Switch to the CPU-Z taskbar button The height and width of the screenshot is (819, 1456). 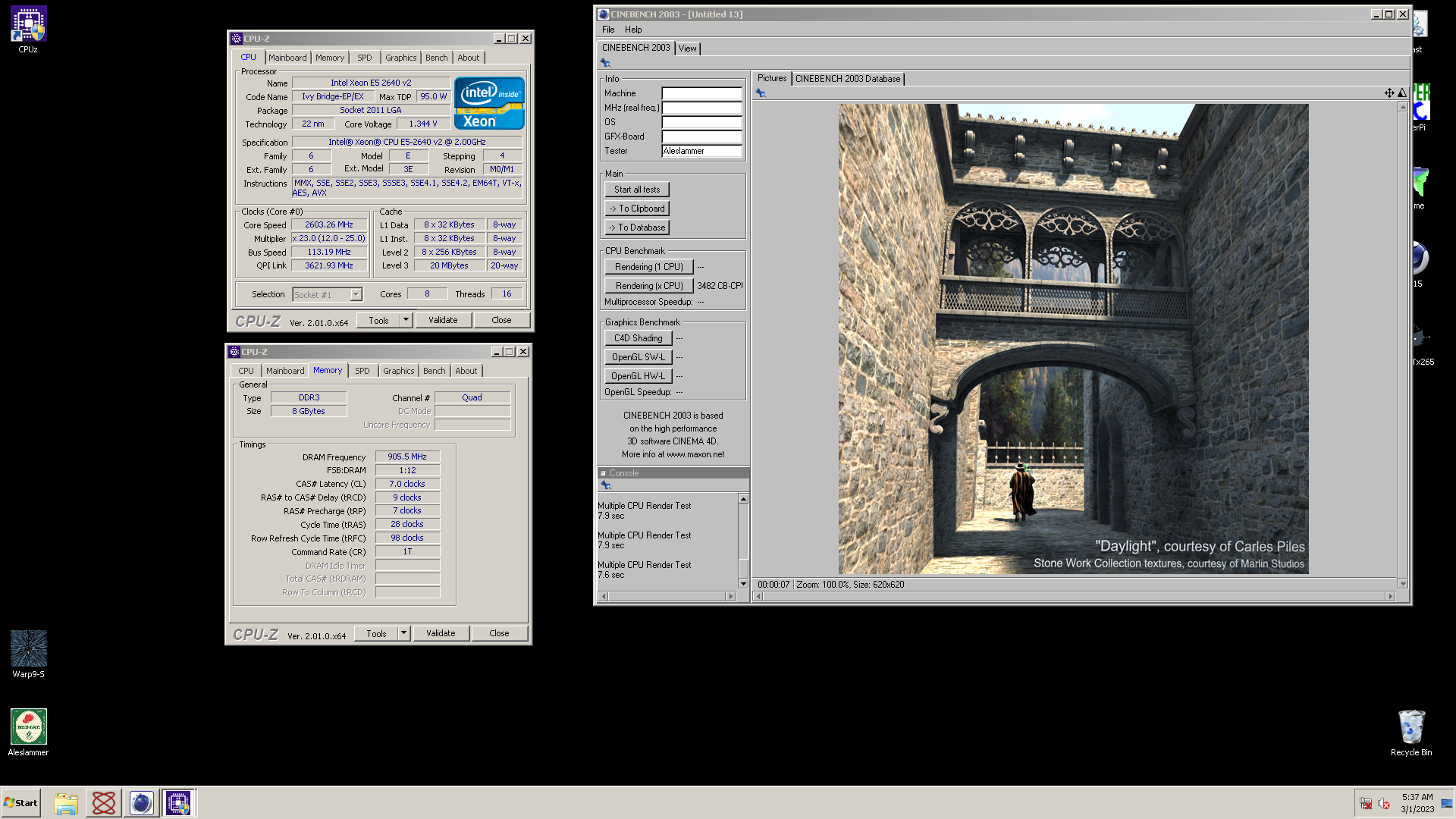point(178,803)
